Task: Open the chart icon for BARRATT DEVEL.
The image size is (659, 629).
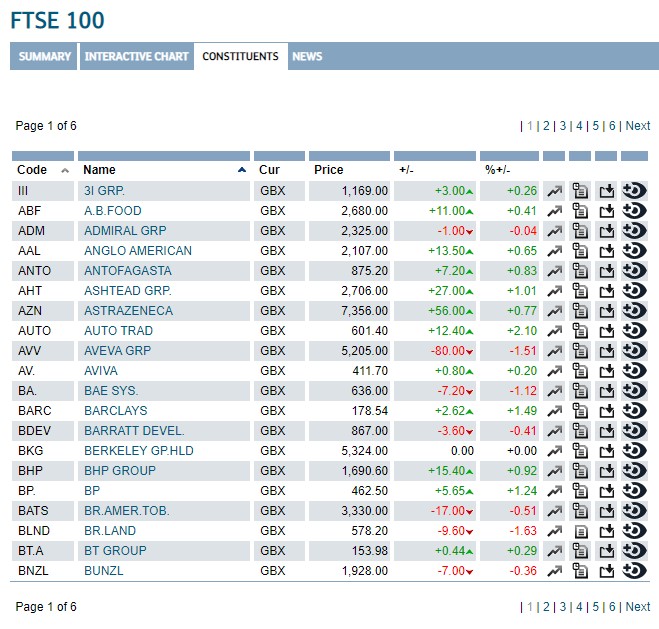Action: 554,431
